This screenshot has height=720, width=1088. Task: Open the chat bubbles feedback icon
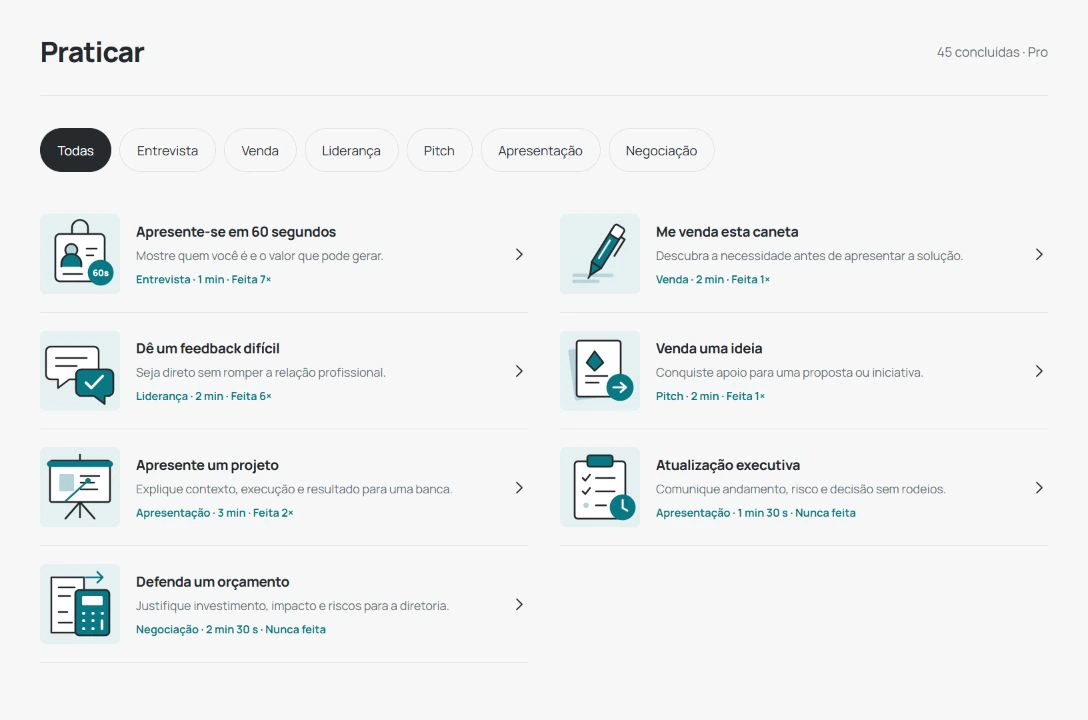point(80,370)
